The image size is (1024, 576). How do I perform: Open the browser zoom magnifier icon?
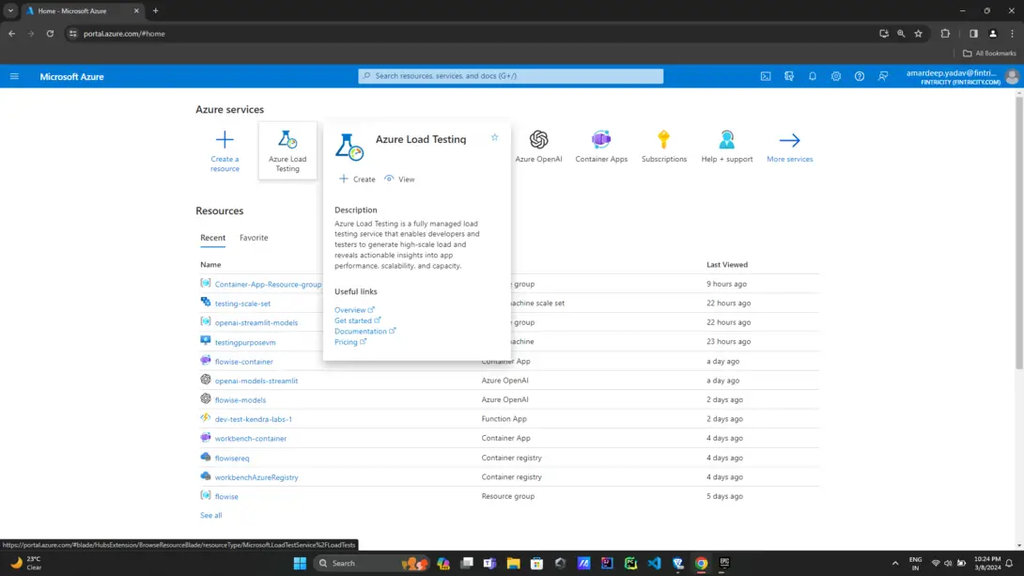tap(901, 33)
